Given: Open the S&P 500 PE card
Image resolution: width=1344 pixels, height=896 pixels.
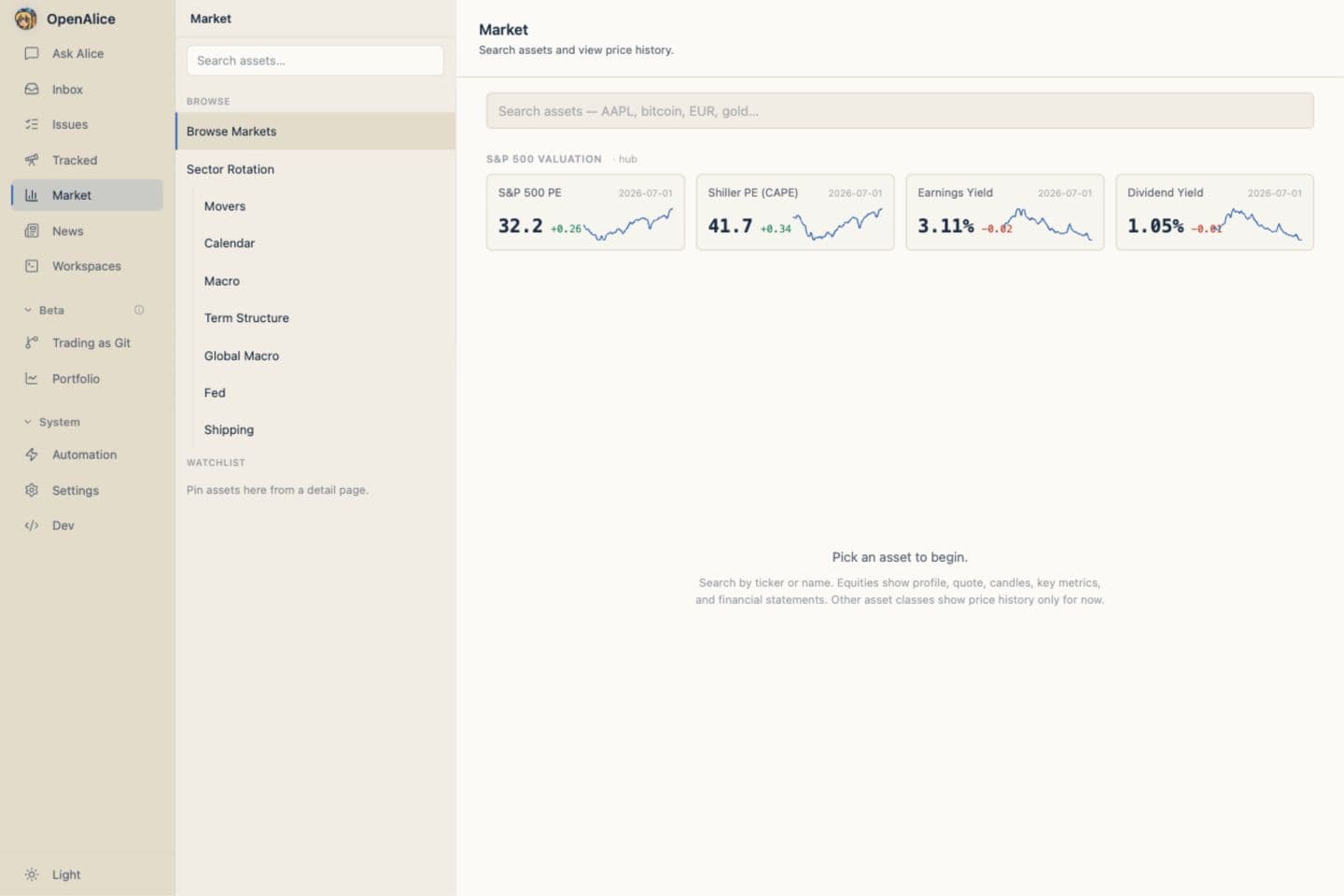Looking at the screenshot, I should tap(585, 212).
